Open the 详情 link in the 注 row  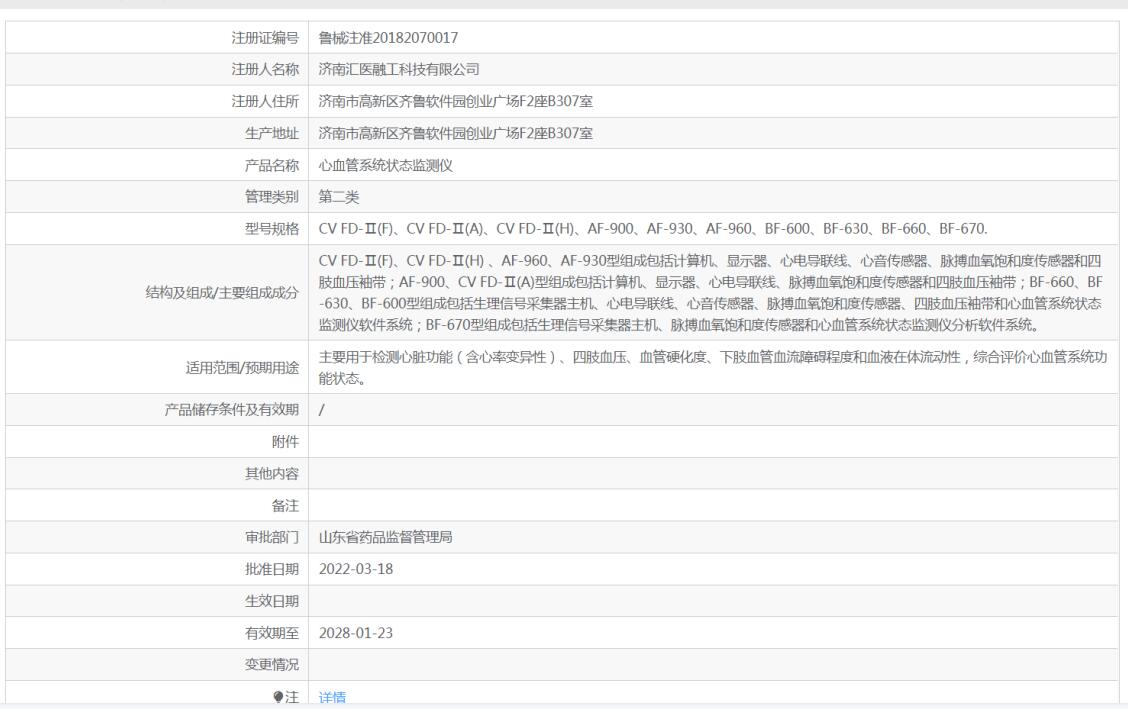tap(332, 697)
